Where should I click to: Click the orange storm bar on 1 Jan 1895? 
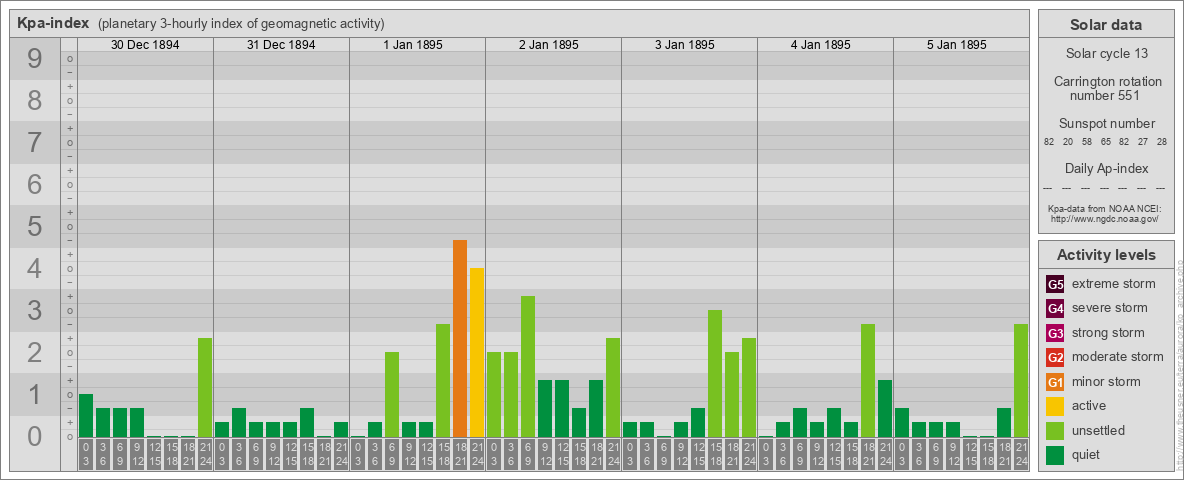click(x=460, y=338)
